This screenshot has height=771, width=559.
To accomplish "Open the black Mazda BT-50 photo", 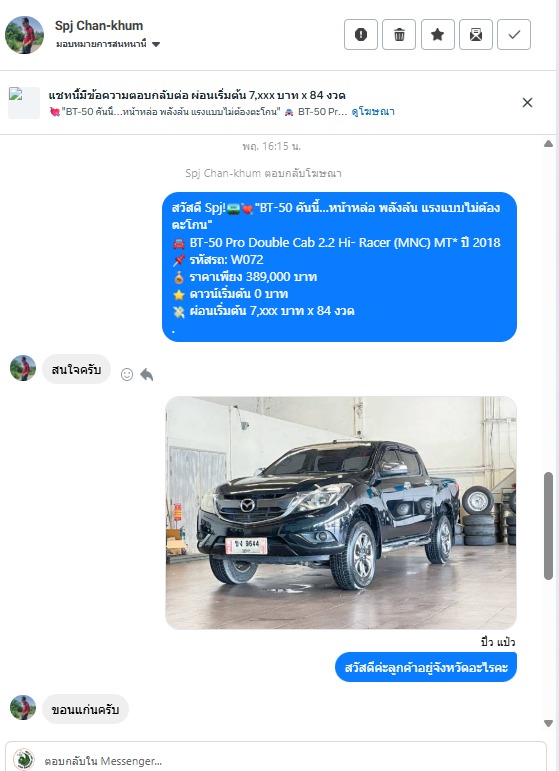I will (x=341, y=513).
